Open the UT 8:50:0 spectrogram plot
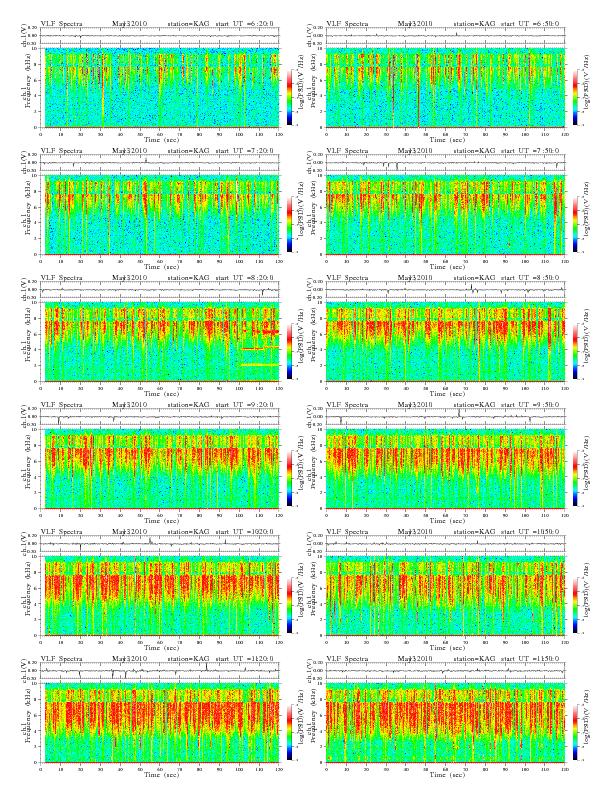 point(445,342)
